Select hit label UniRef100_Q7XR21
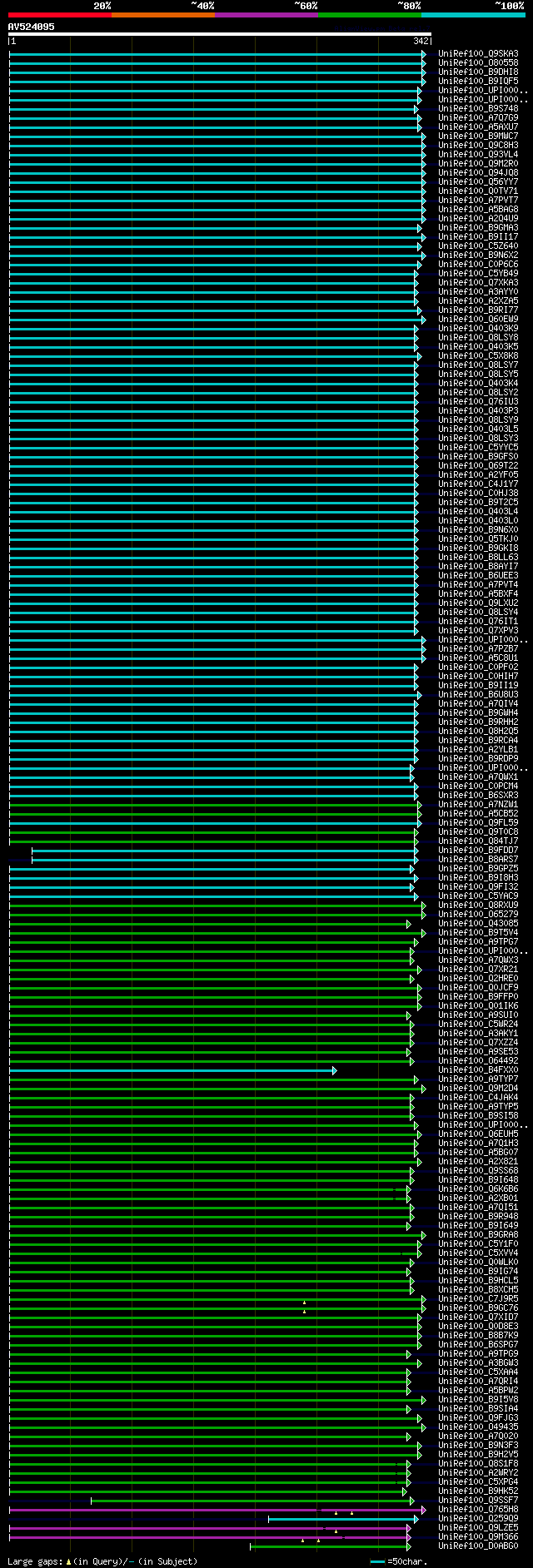The image size is (533, 1568). coord(478,970)
